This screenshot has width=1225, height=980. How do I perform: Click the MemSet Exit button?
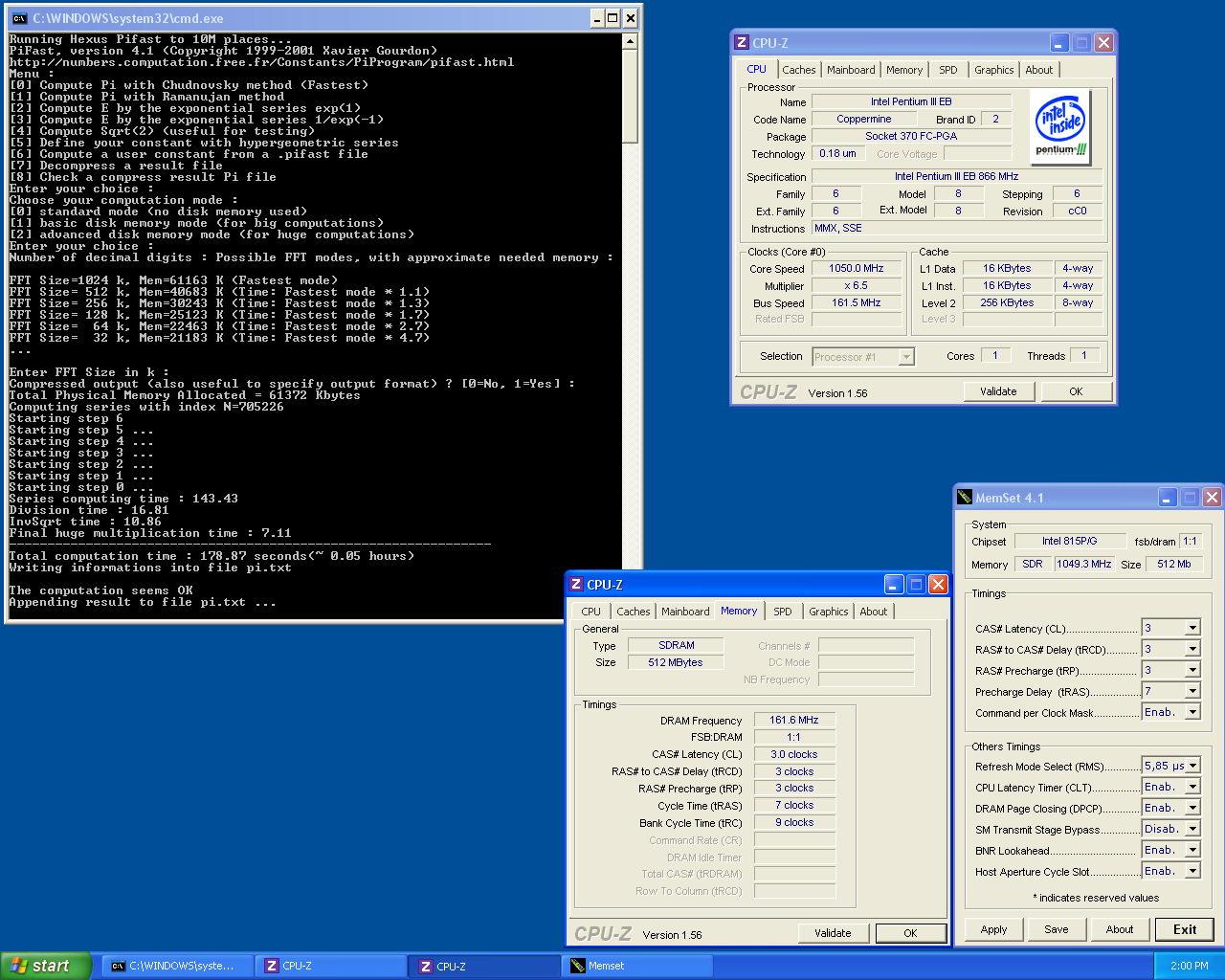click(x=1185, y=929)
